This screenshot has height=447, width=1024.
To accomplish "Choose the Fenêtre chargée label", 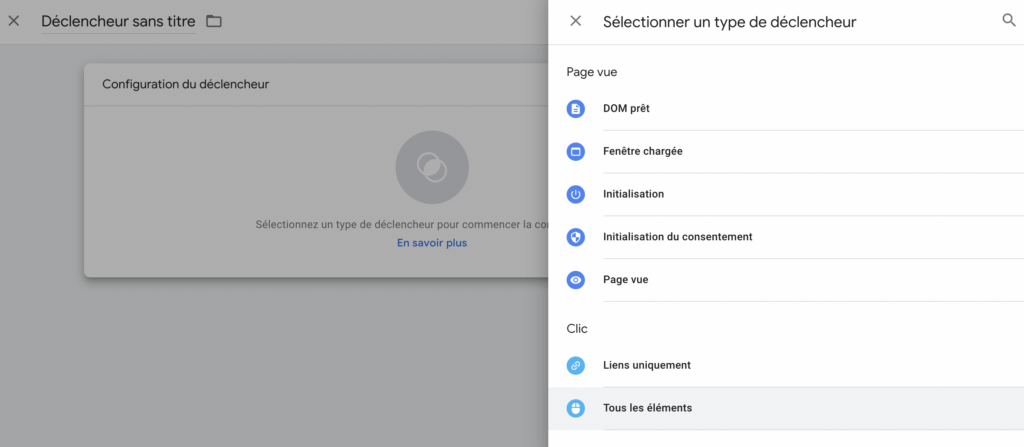I will (x=642, y=152).
